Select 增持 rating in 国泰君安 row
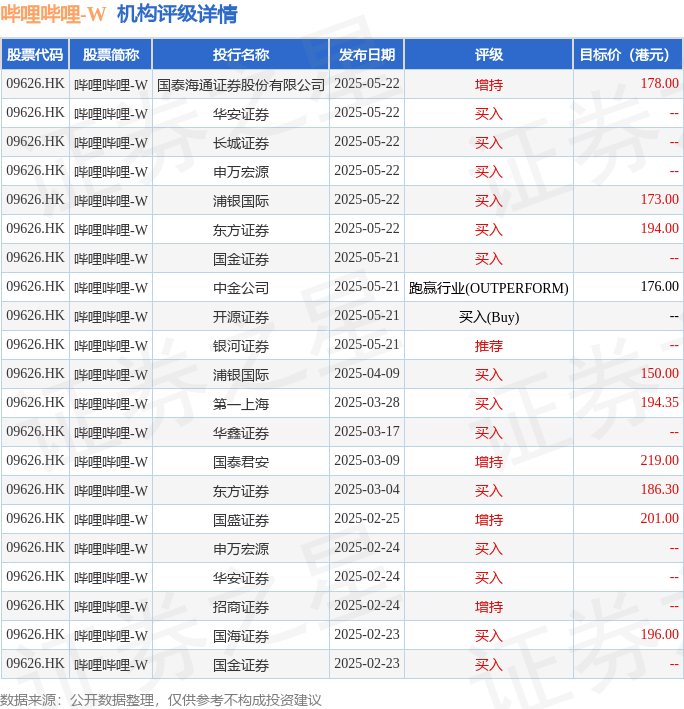The image size is (684, 709). click(x=489, y=461)
